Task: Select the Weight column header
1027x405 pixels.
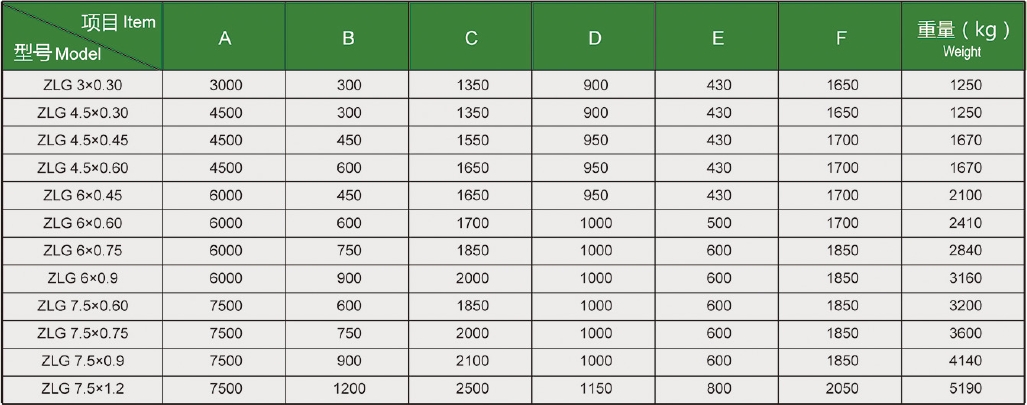Action: [x=963, y=36]
